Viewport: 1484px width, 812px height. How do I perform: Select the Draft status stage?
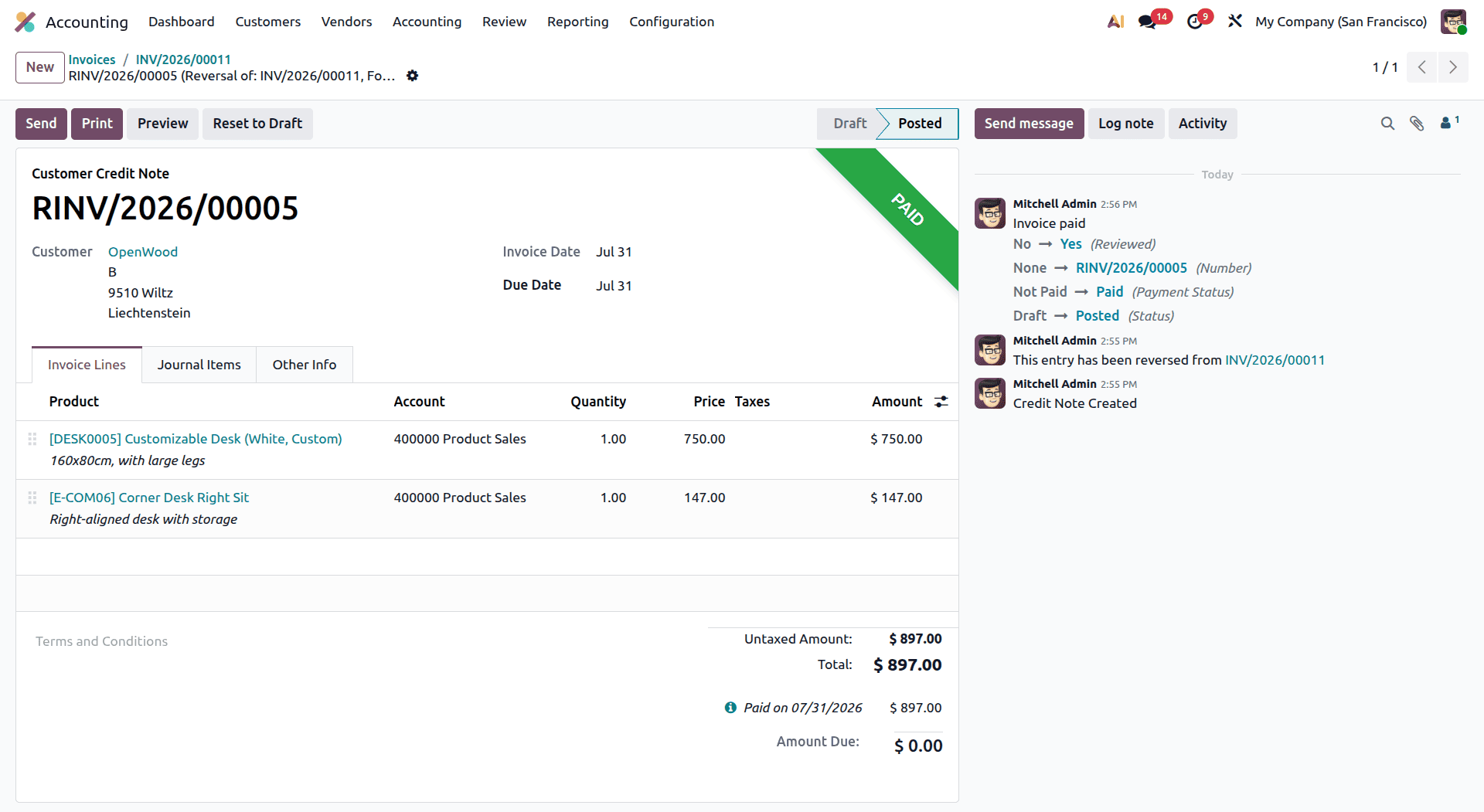pos(849,124)
